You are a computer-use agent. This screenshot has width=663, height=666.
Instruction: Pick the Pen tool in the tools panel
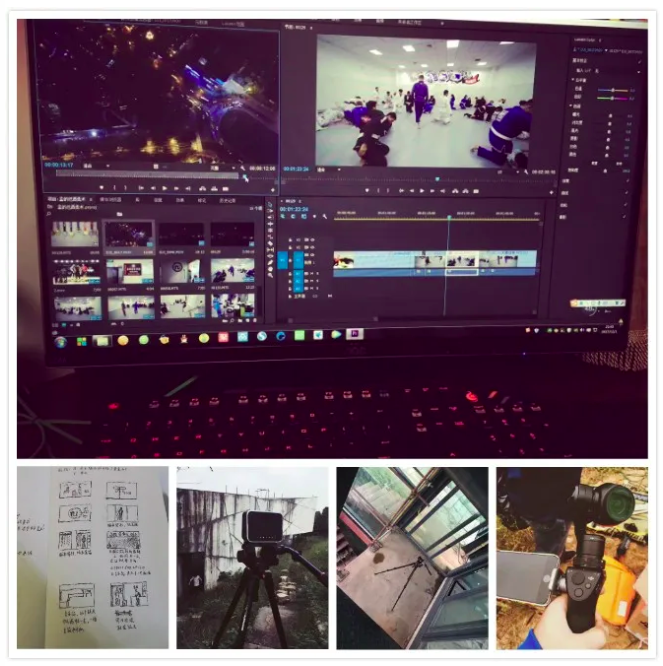[270, 260]
